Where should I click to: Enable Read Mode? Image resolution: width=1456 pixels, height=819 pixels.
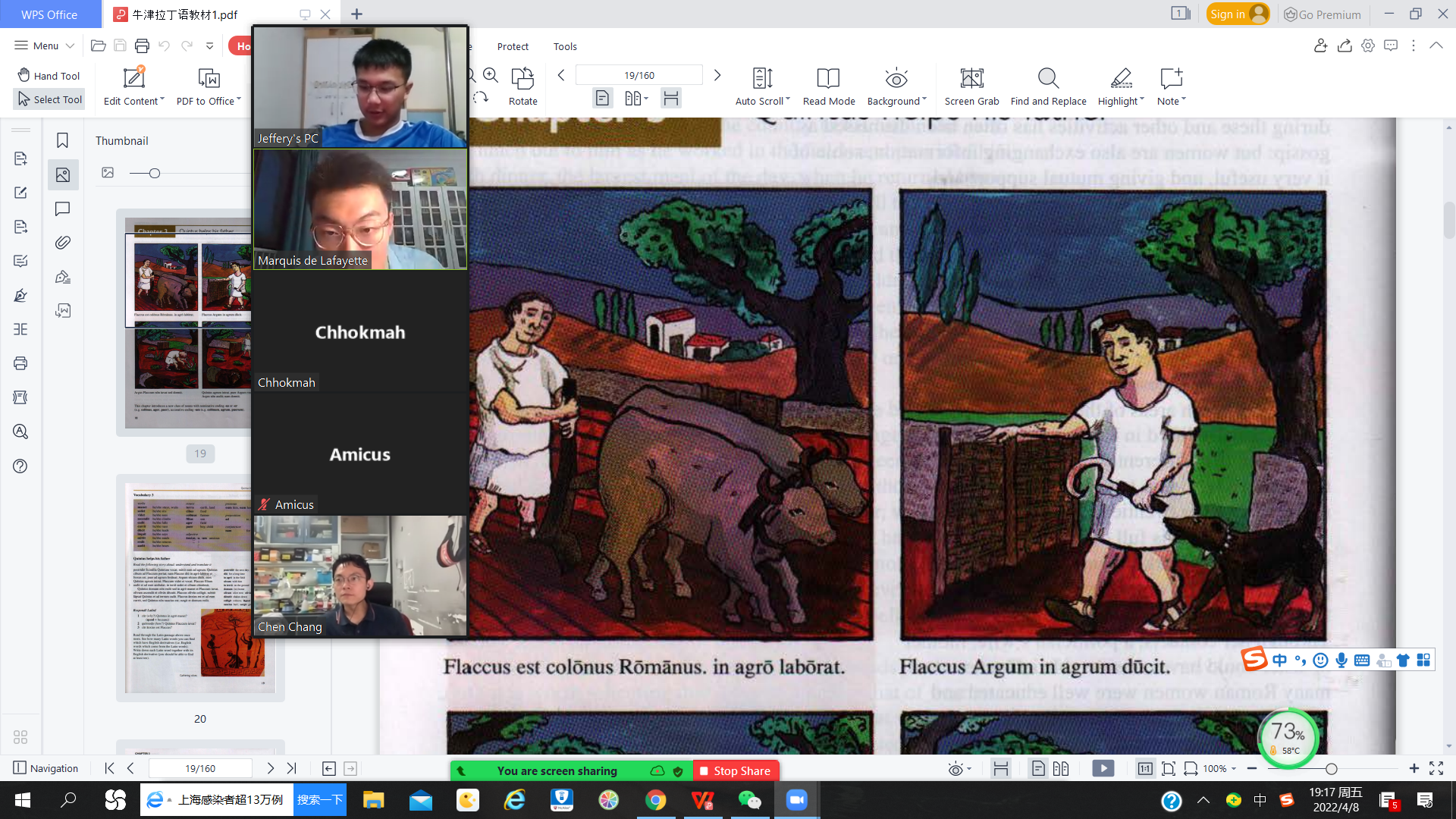828,86
